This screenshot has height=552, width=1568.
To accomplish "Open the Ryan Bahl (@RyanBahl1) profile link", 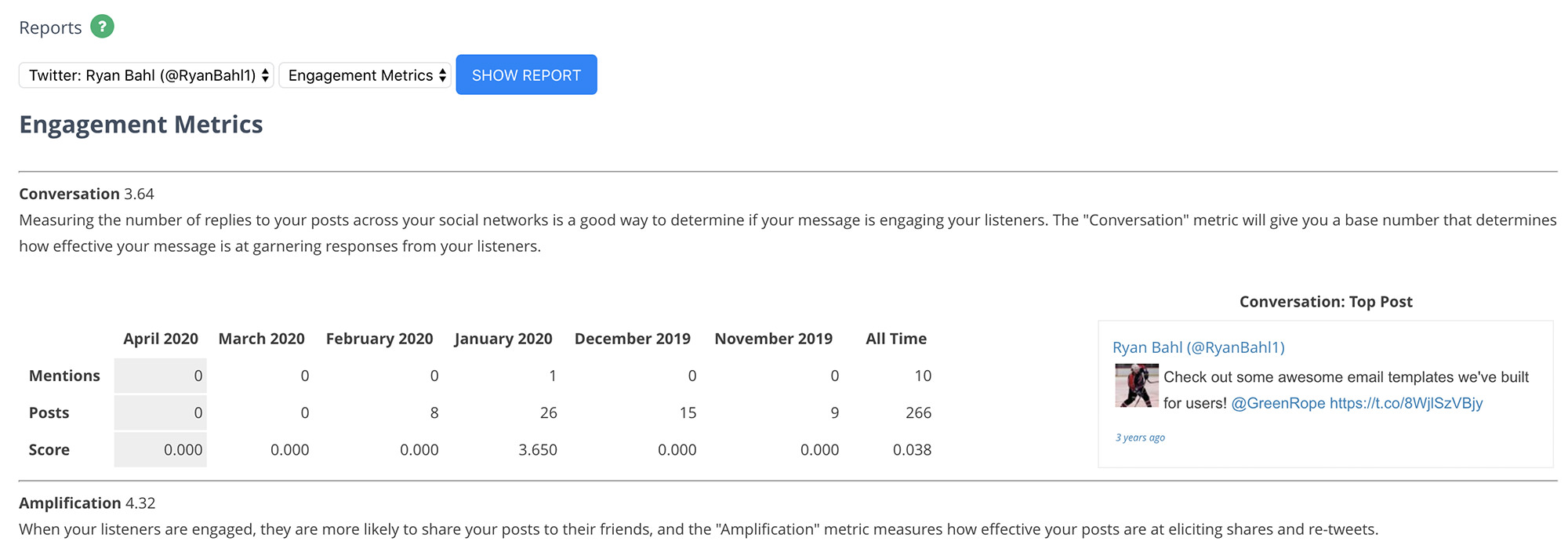I will pos(1198,347).
